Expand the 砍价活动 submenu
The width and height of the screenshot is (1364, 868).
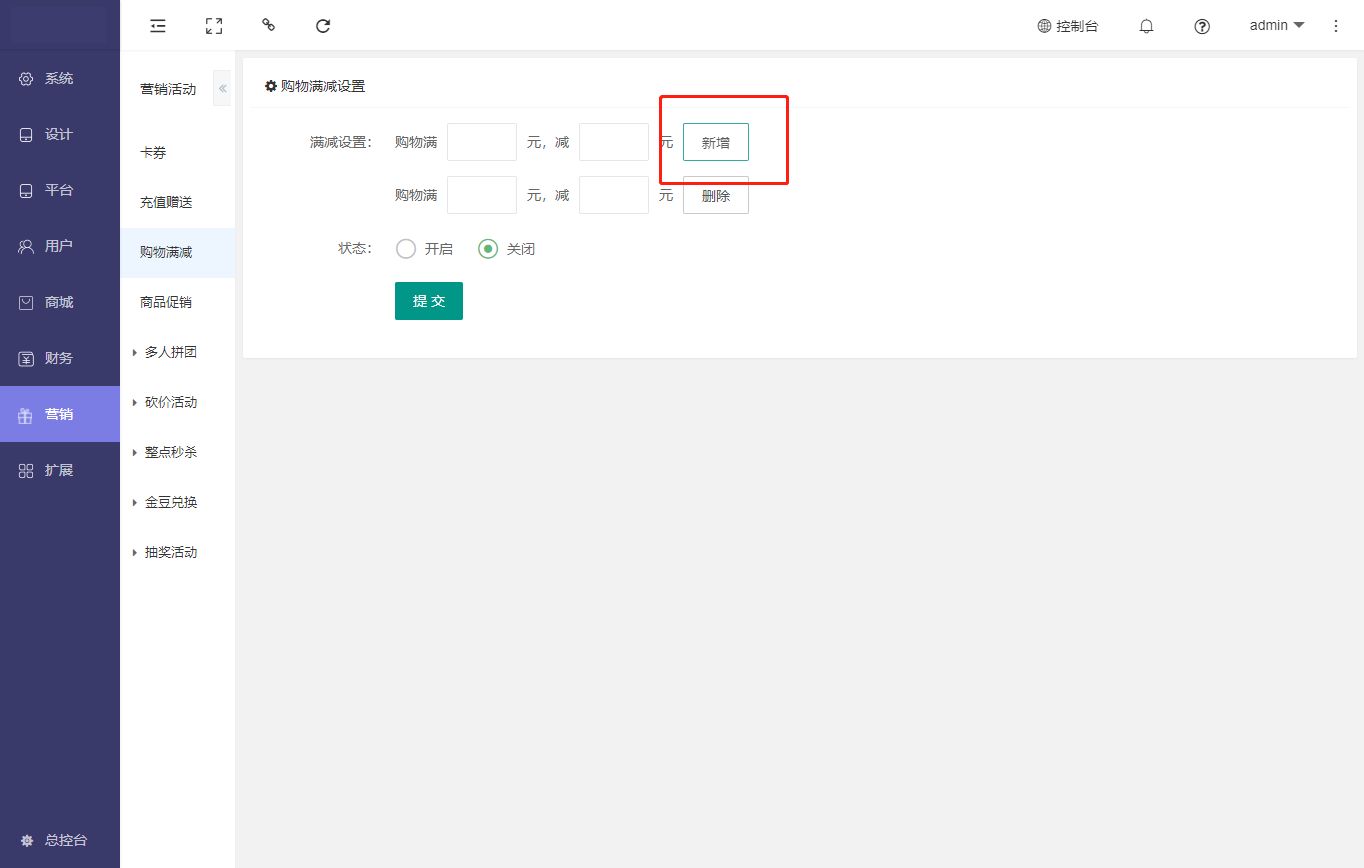pyautogui.click(x=170, y=402)
